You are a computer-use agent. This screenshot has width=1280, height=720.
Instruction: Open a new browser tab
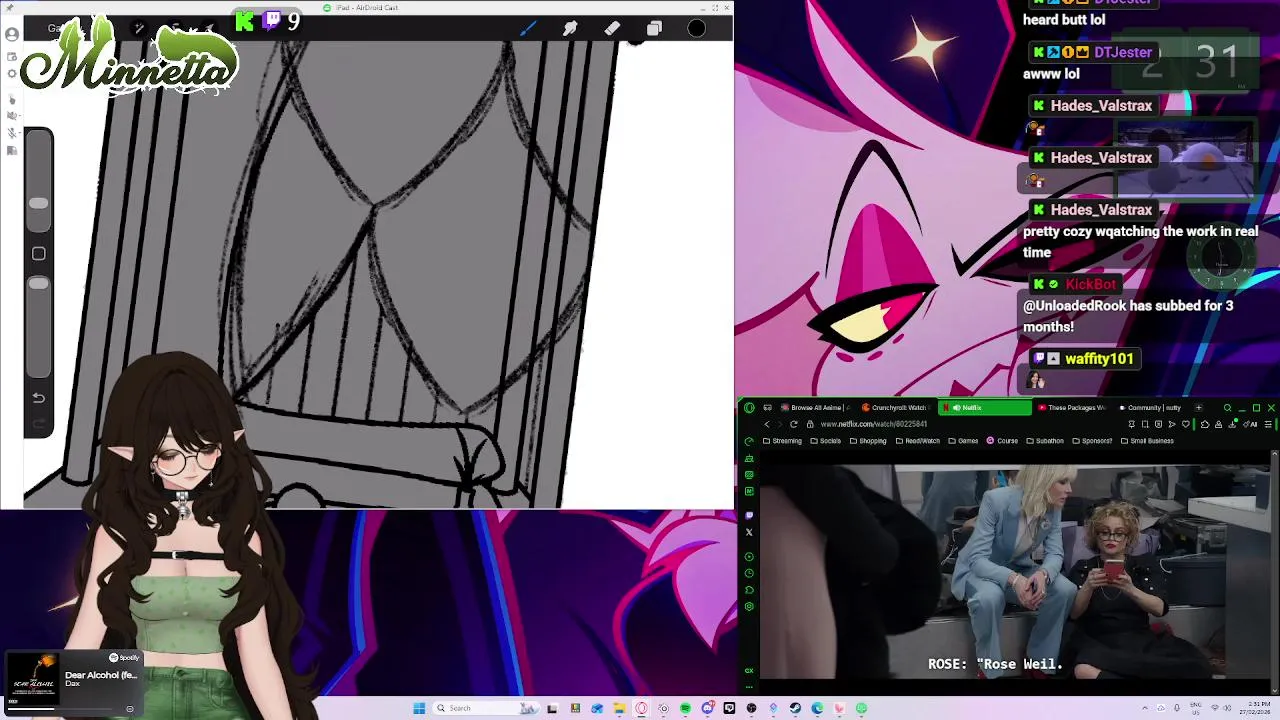coord(1199,408)
